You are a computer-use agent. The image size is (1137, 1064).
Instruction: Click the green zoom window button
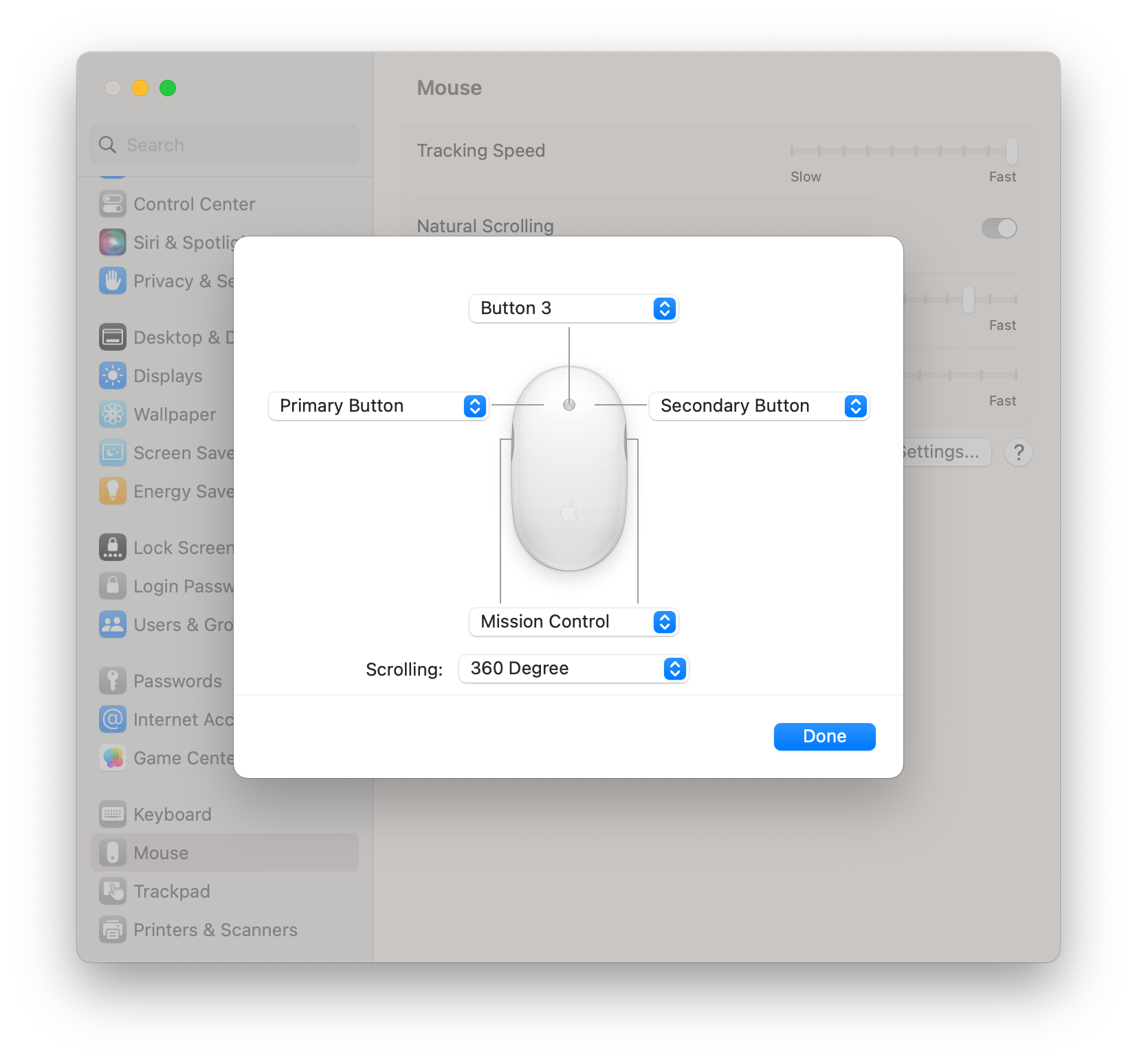(x=168, y=88)
